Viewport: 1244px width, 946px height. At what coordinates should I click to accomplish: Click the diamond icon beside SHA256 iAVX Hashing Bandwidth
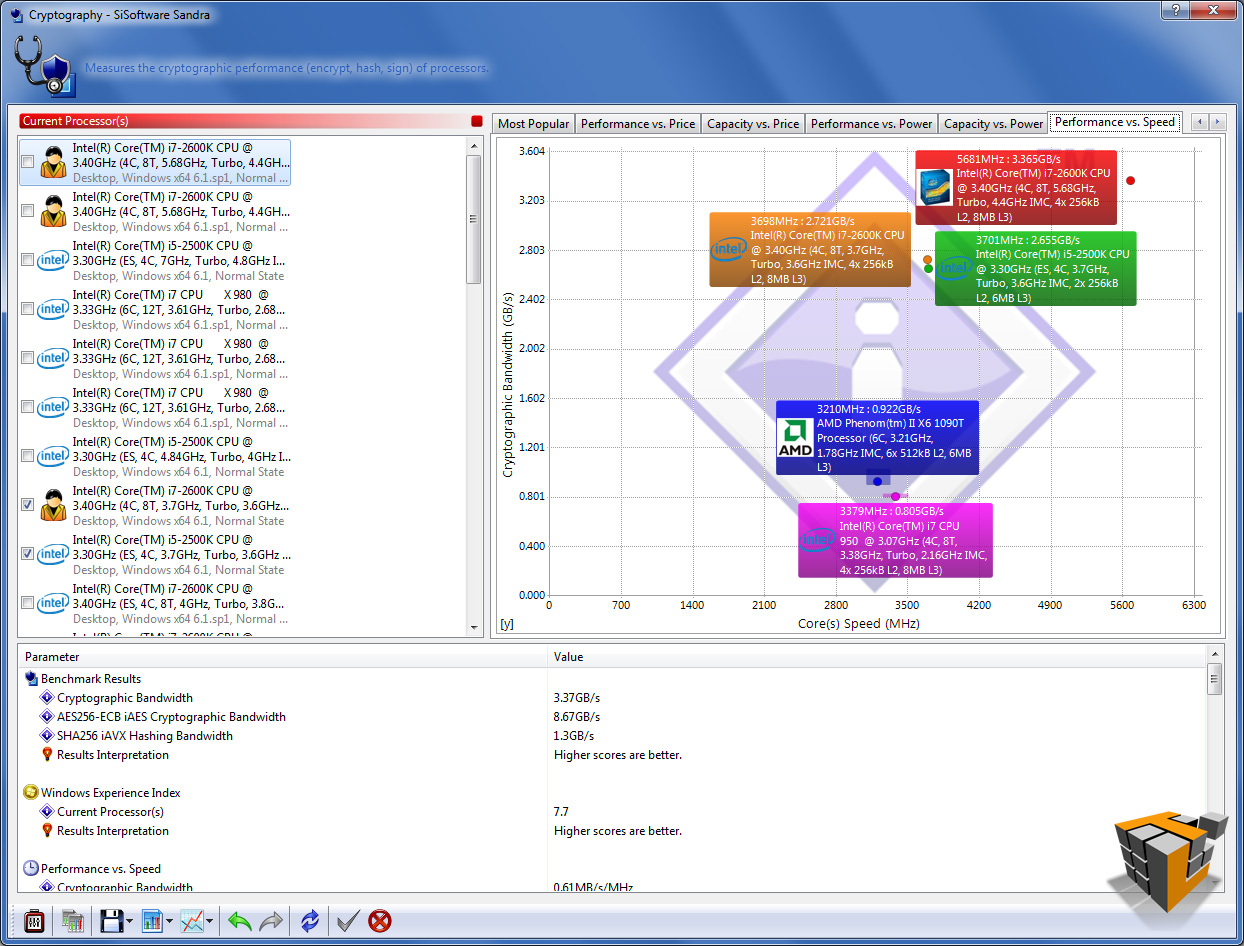pyautogui.click(x=46, y=736)
